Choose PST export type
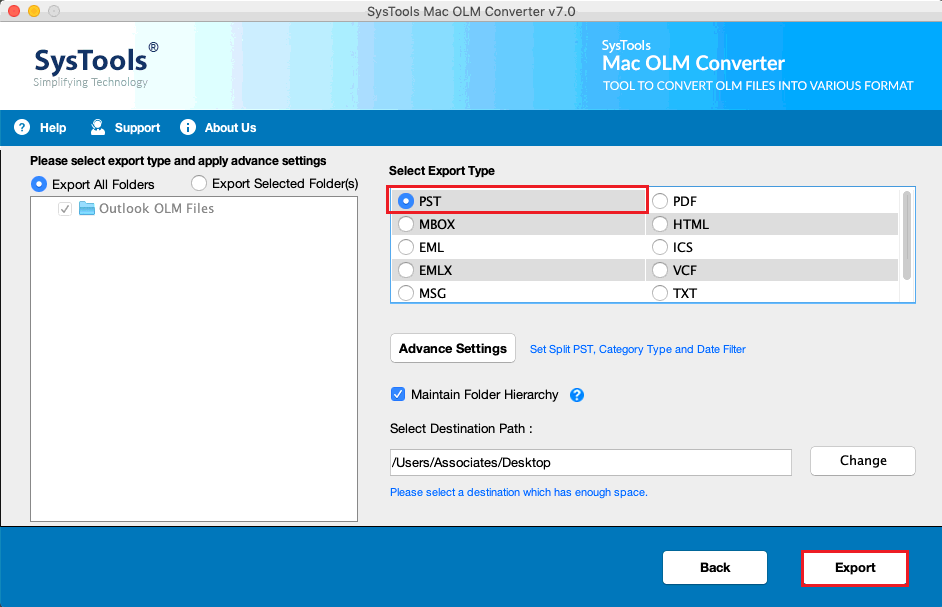Viewport: 942px width, 607px height. [406, 201]
